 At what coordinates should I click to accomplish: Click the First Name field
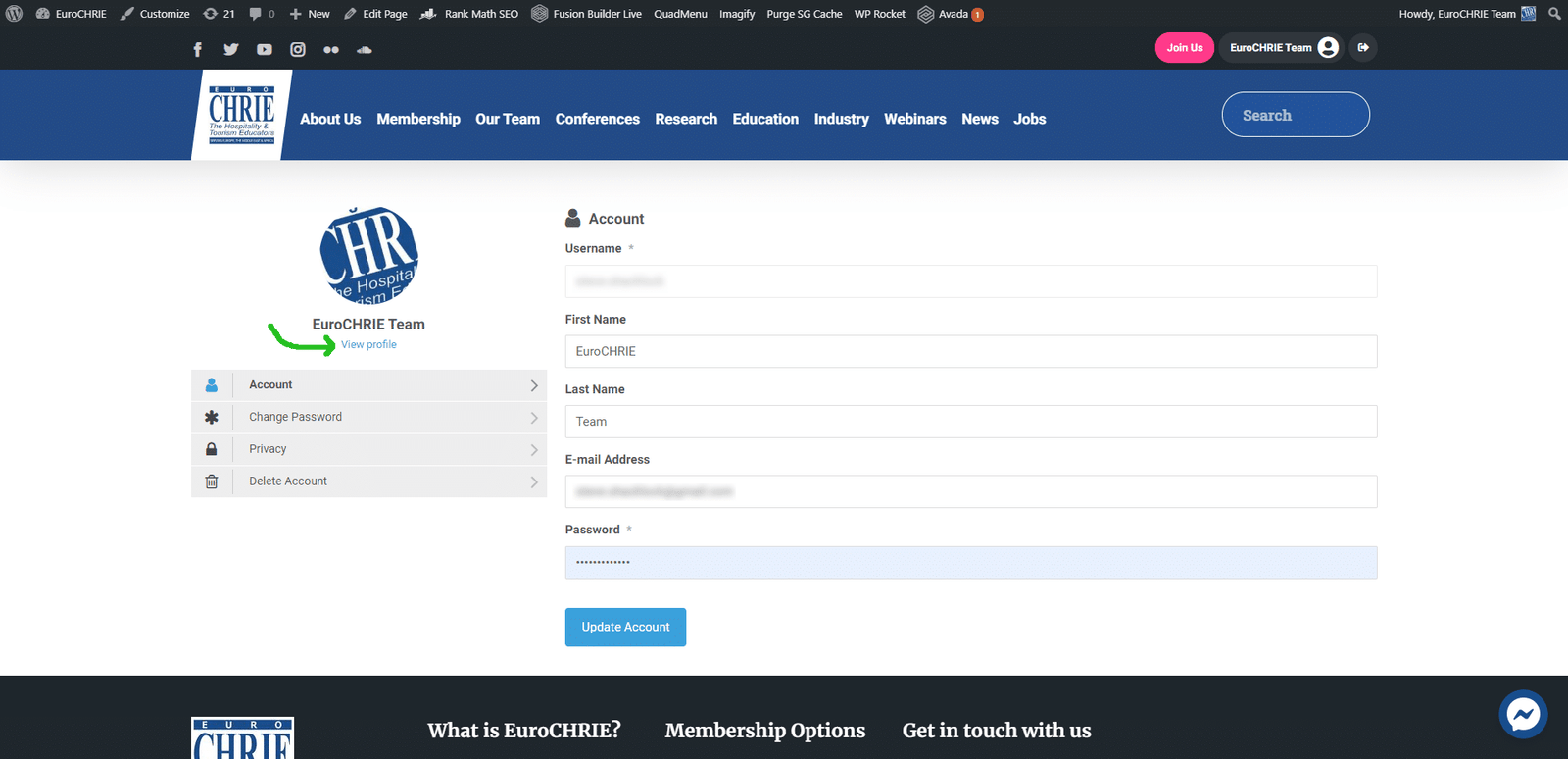coord(971,351)
